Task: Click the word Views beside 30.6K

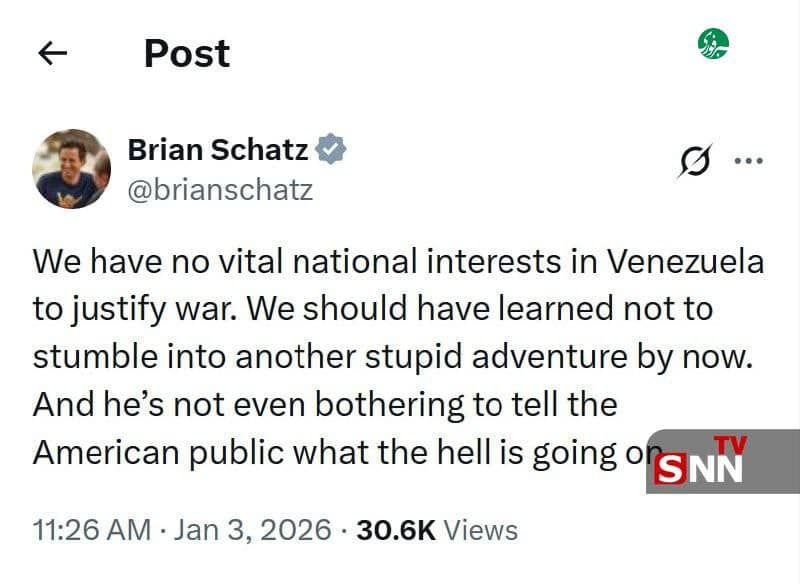Action: 480,529
